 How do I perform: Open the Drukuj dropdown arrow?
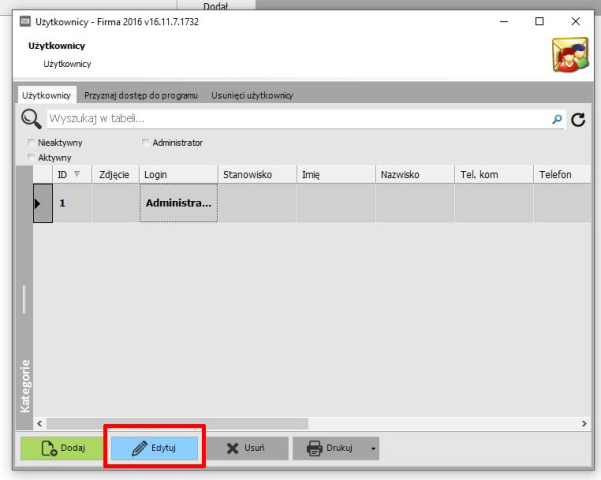pyautogui.click(x=373, y=448)
